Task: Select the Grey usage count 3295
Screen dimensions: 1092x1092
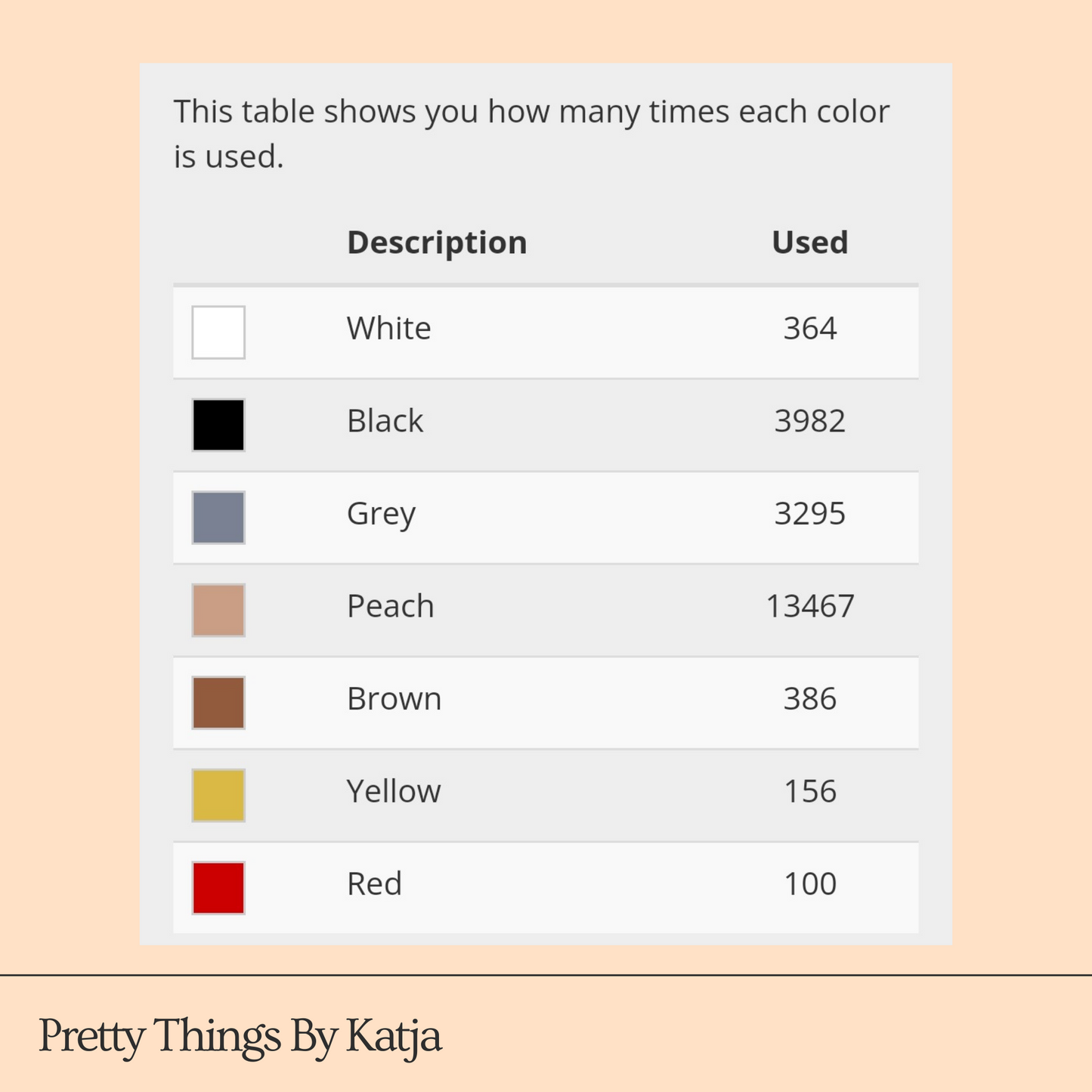Action: 810,514
